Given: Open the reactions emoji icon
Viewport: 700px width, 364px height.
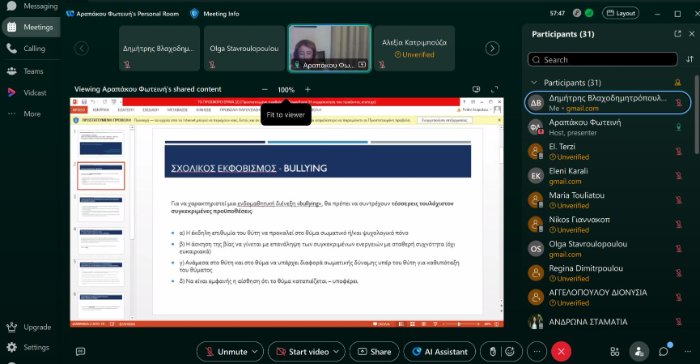Looking at the screenshot, I should pos(509,351).
